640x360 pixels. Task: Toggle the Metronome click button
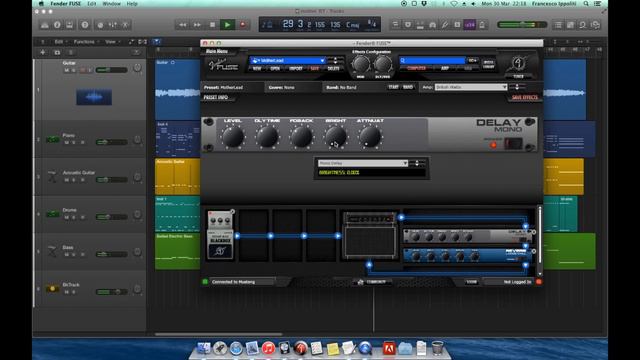482,25
